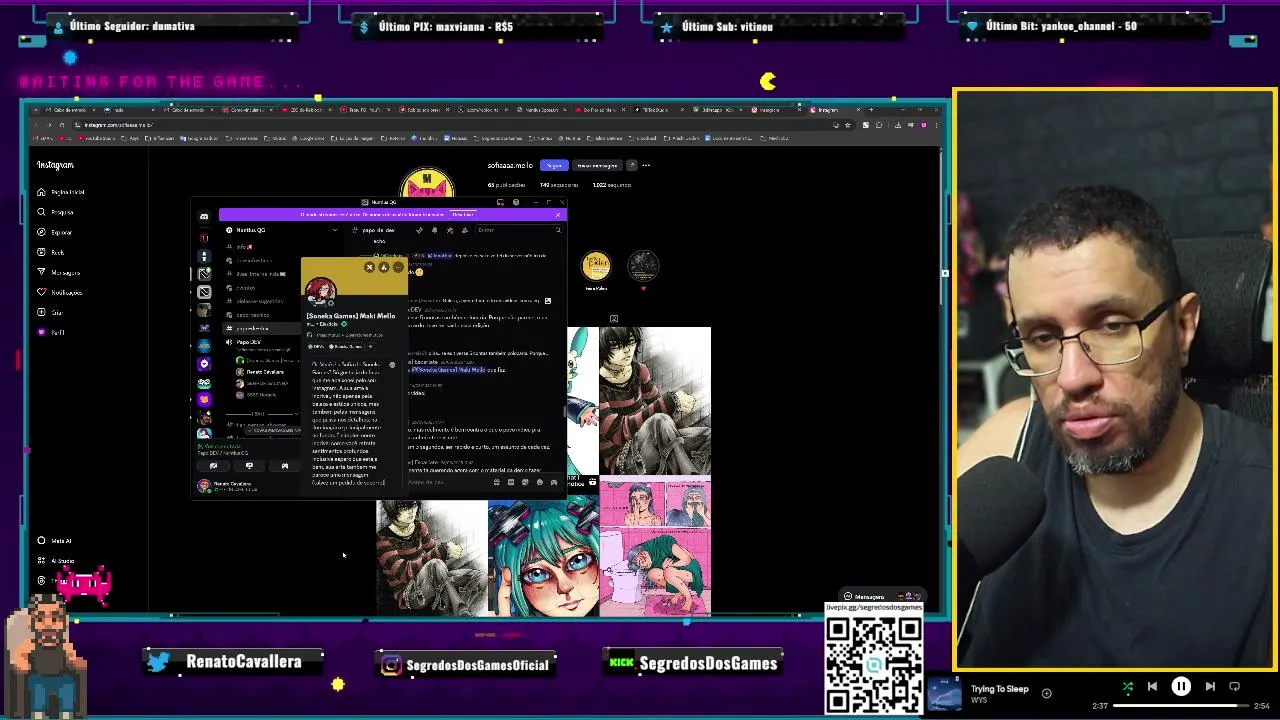Toggle Discord camera button in voice panel
Image resolution: width=1280 pixels, height=720 pixels.
click(x=213, y=466)
